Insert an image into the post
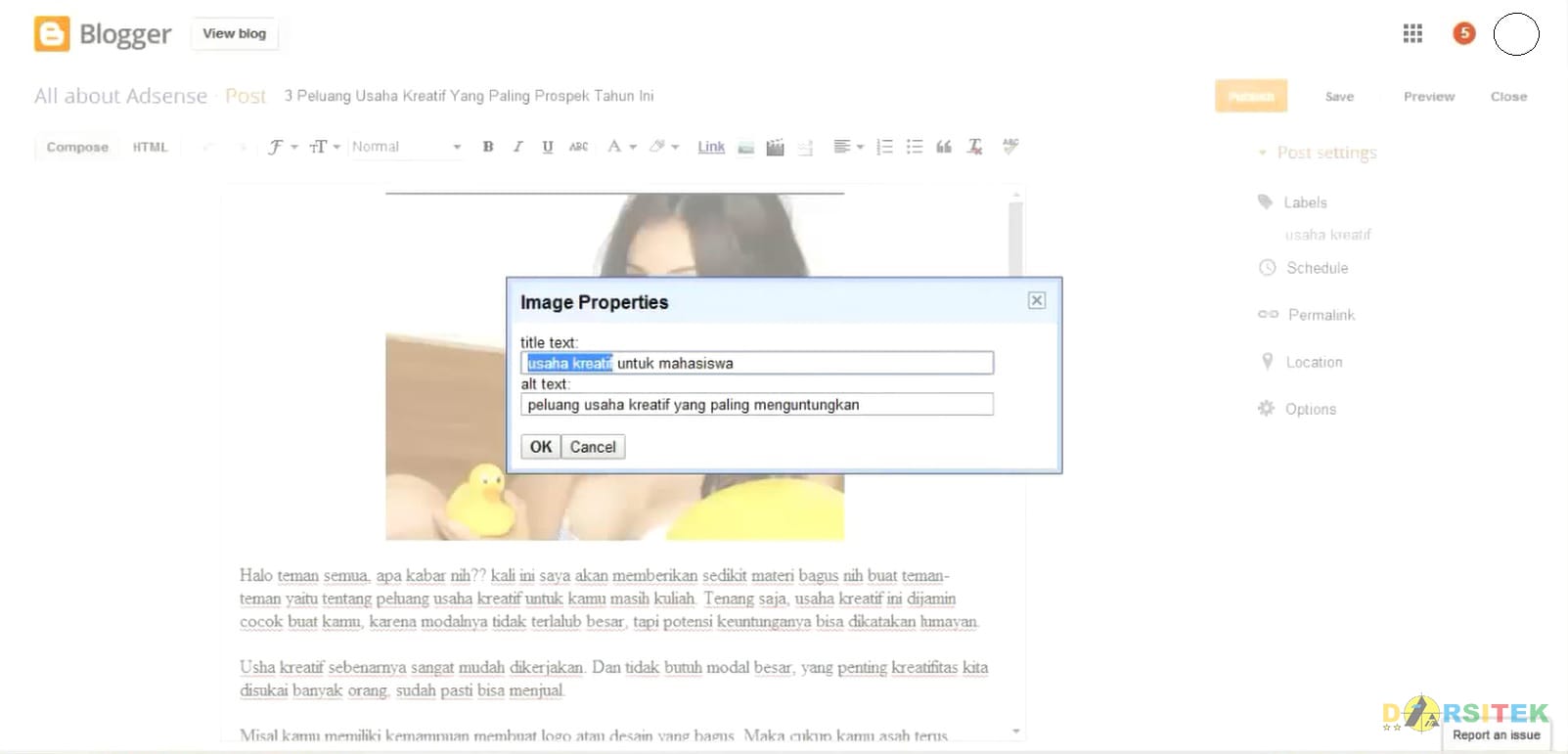 pos(745,148)
